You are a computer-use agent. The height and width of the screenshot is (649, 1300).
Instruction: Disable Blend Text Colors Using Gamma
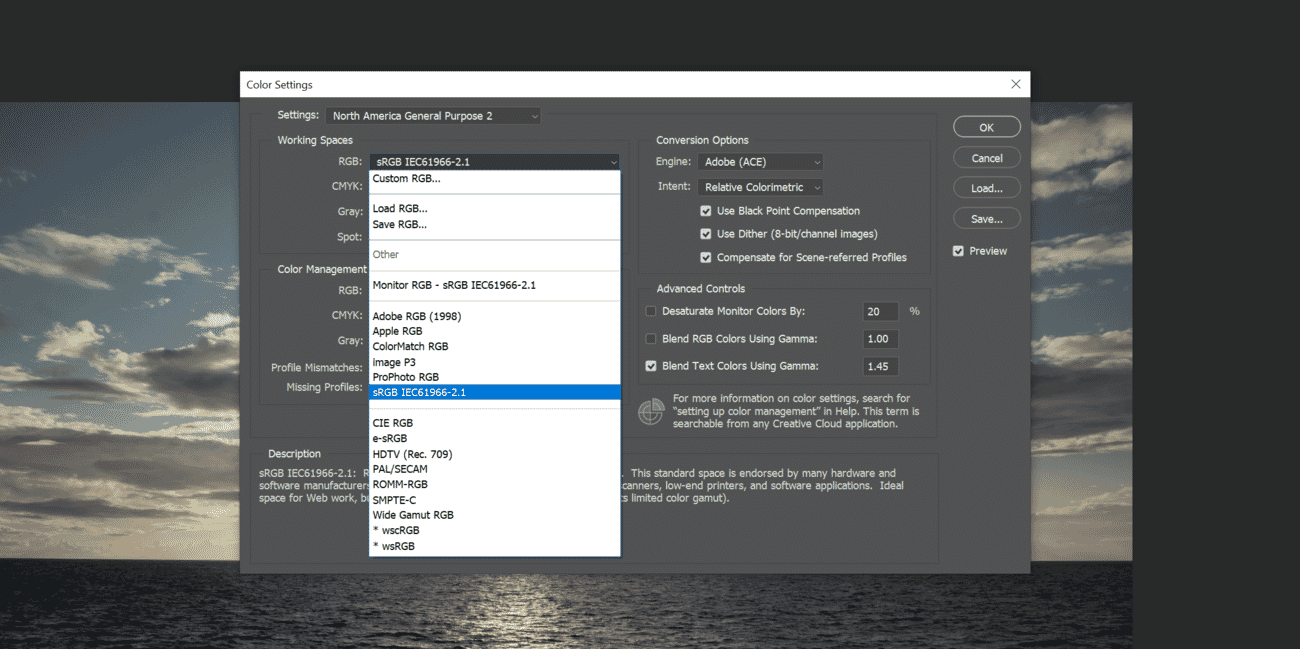(x=651, y=366)
